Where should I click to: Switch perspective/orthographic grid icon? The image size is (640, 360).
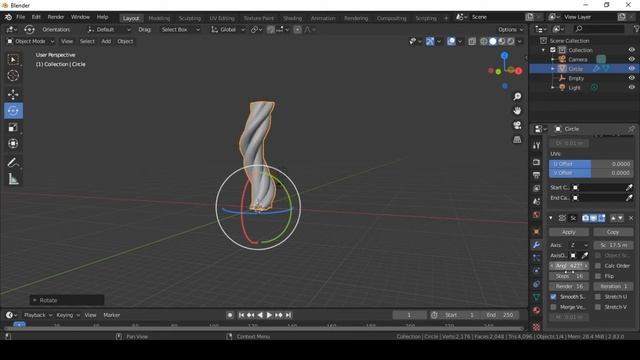[x=517, y=140]
